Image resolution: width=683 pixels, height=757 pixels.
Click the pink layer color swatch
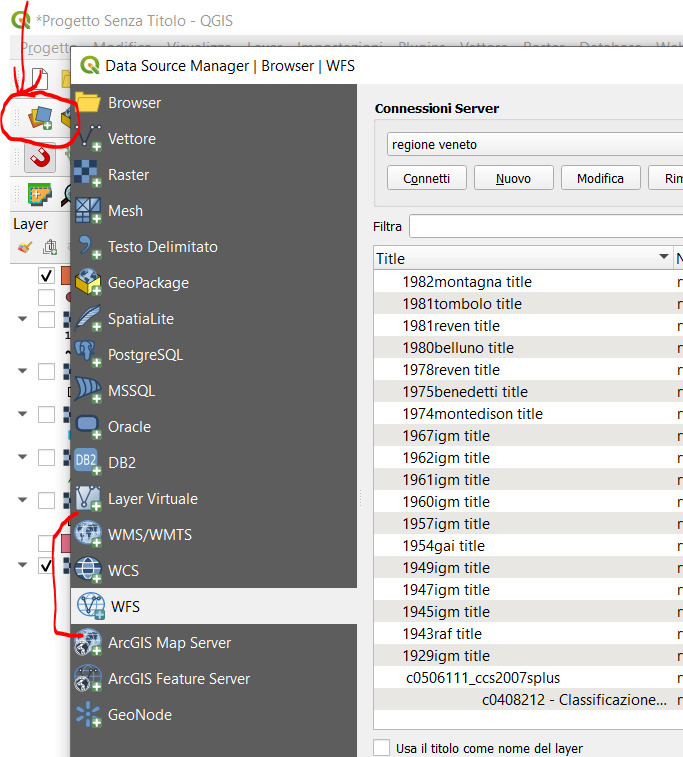[x=66, y=543]
